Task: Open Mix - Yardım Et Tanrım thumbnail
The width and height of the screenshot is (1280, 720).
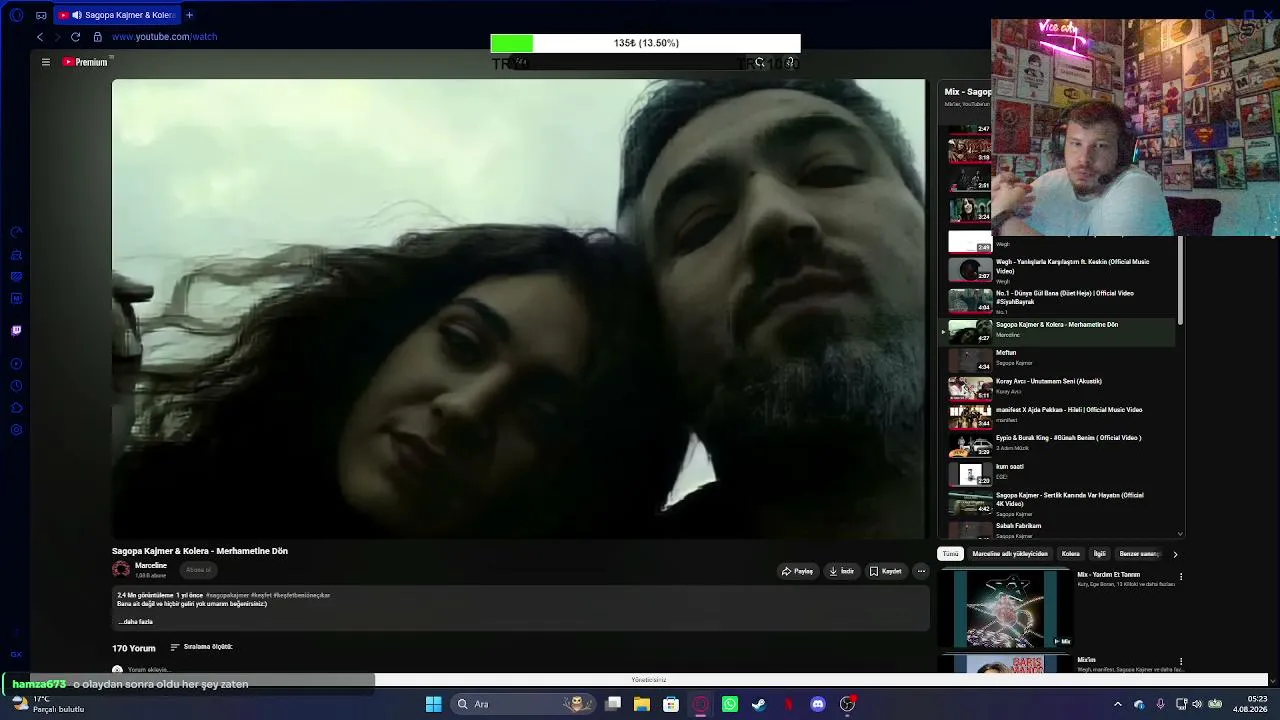Action: tap(1006, 609)
